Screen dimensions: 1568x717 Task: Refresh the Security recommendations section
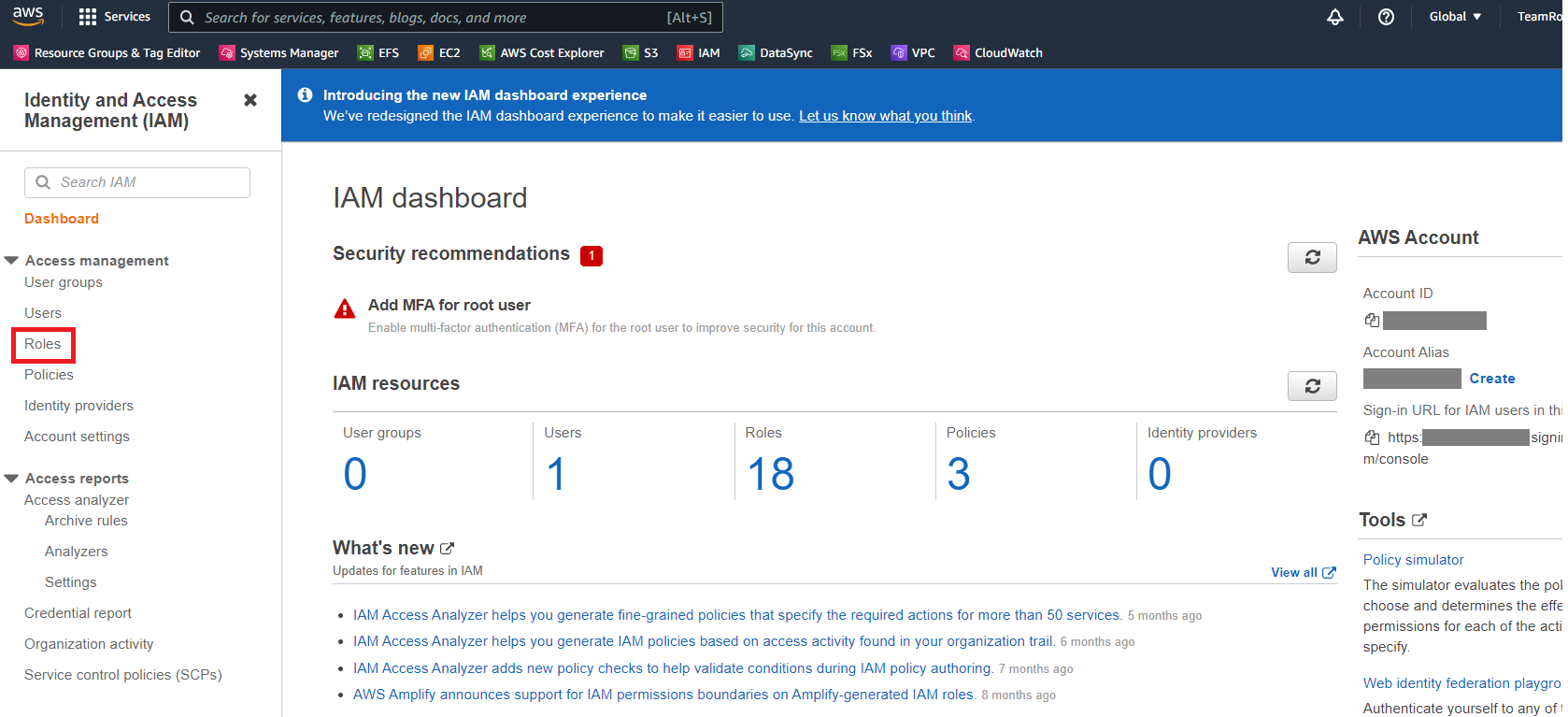(x=1312, y=257)
